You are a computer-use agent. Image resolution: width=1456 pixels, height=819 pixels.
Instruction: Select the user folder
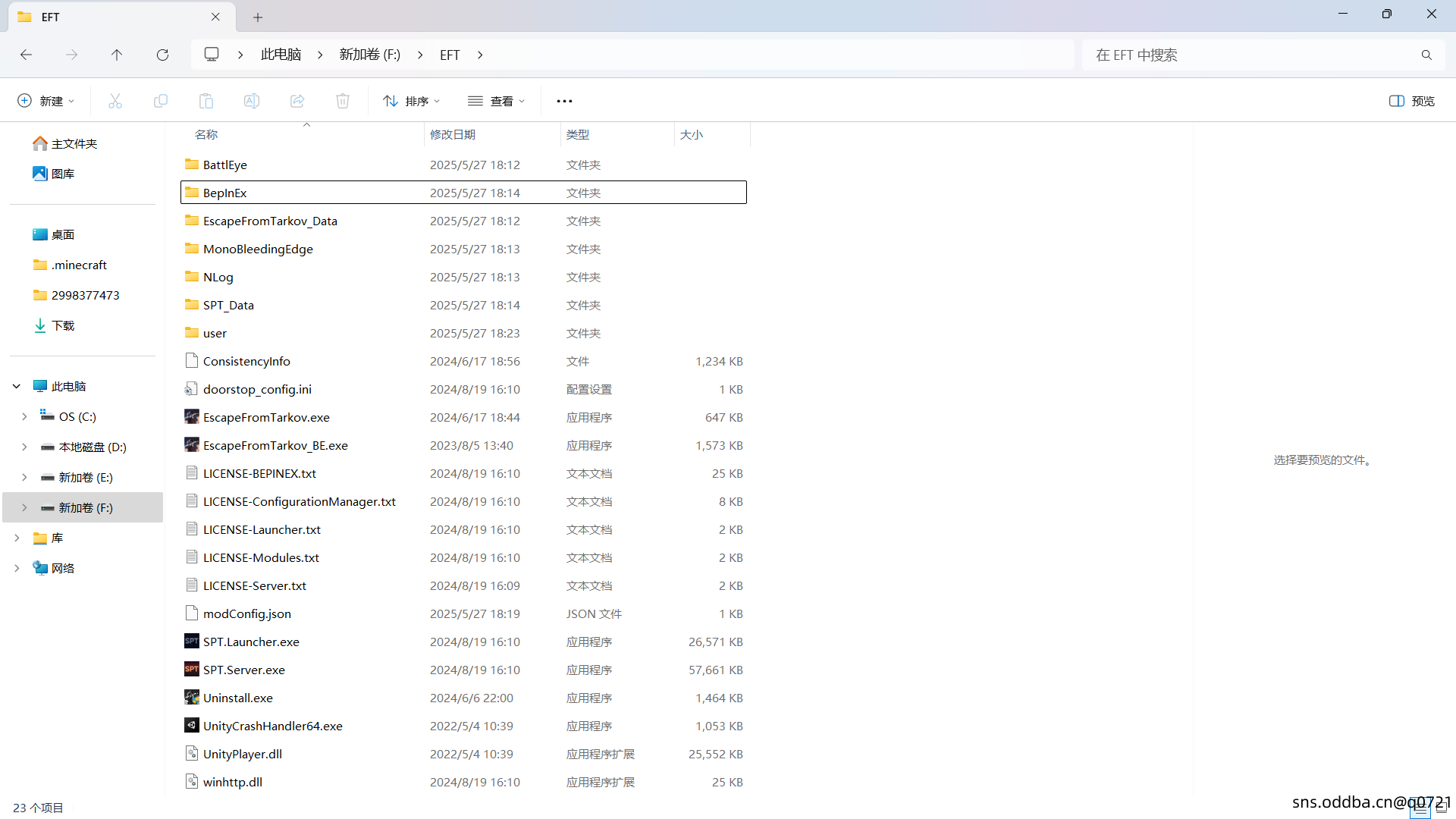(463, 333)
